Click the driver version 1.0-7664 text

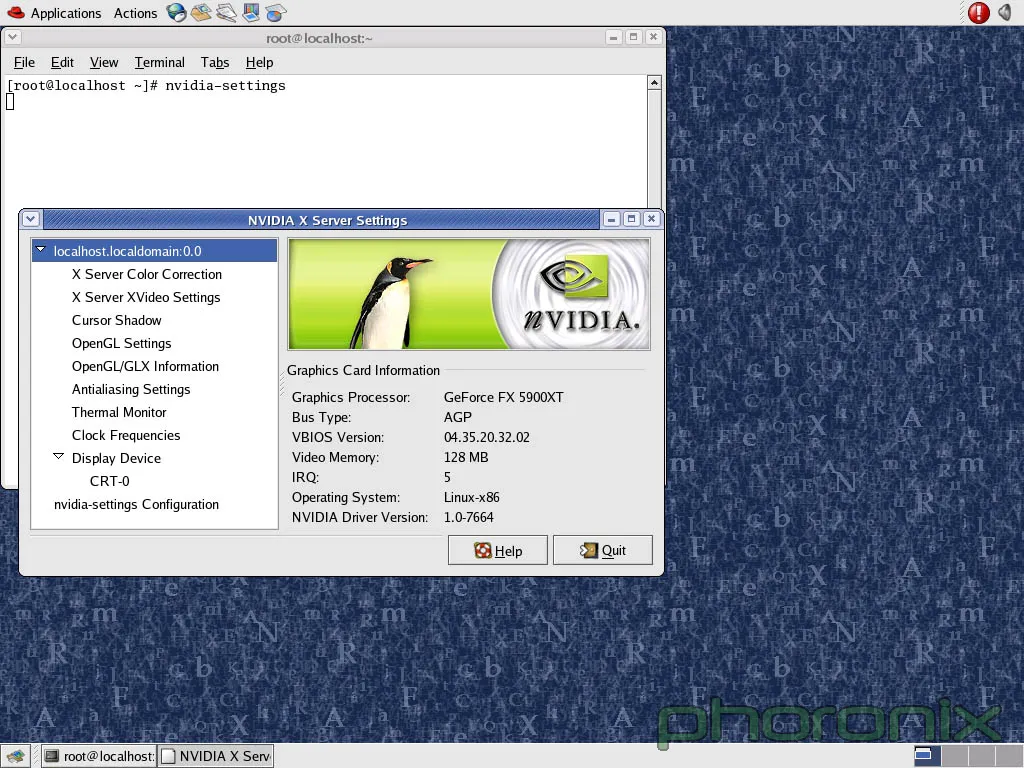pos(468,517)
